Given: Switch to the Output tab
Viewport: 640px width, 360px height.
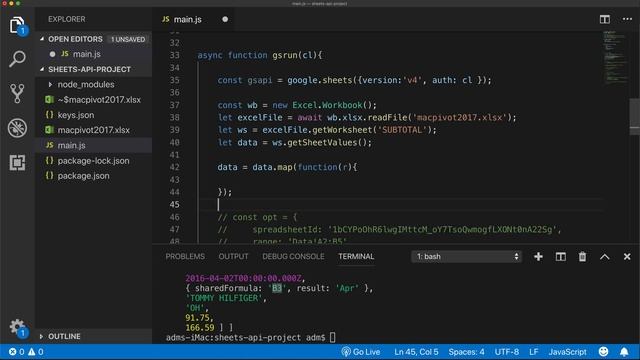Looking at the screenshot, I should click(233, 256).
